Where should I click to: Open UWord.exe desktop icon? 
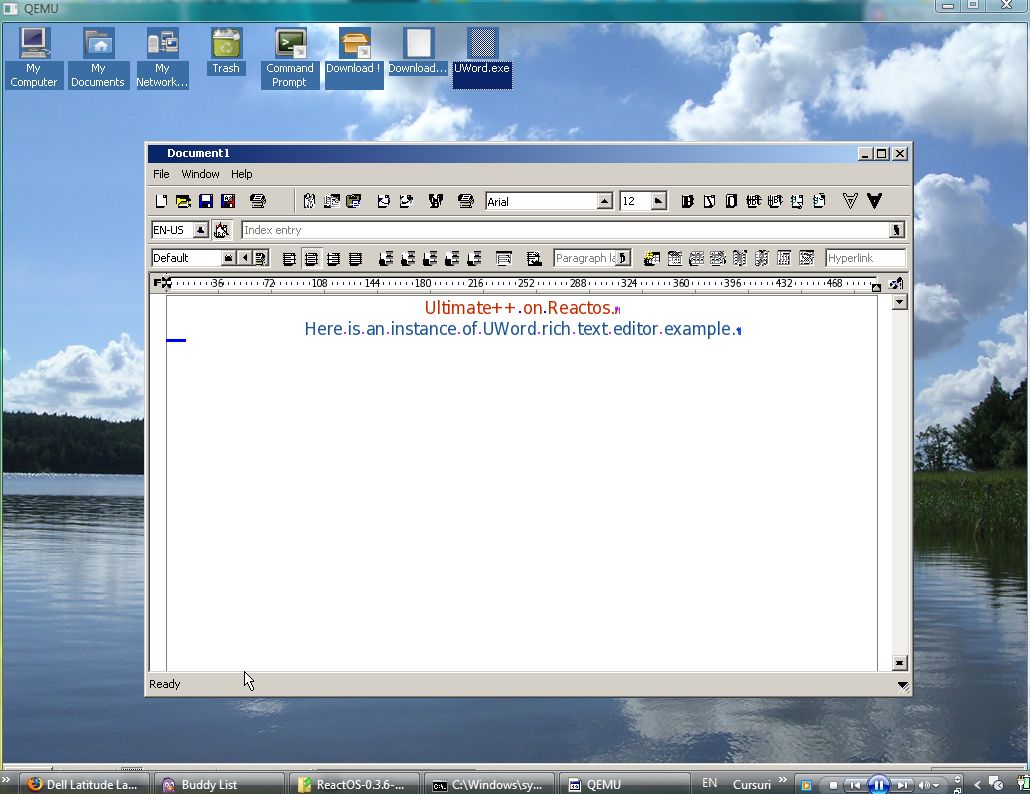482,57
